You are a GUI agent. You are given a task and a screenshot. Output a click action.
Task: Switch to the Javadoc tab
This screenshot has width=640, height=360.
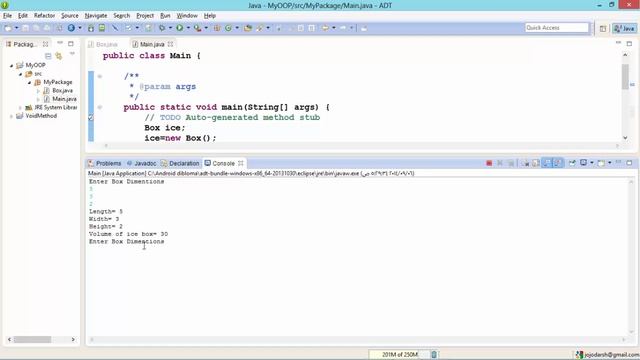click(x=141, y=163)
